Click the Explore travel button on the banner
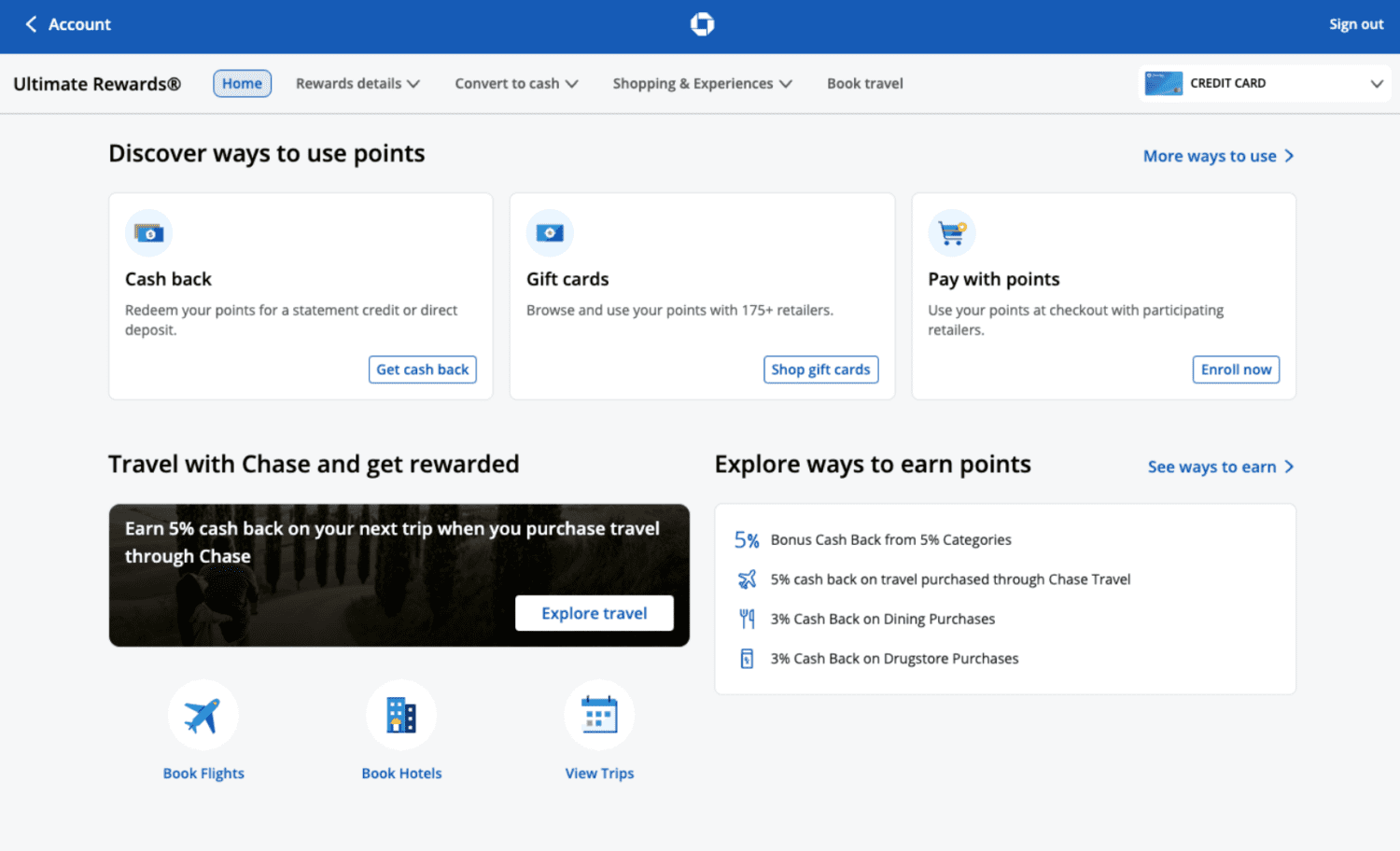 594,612
